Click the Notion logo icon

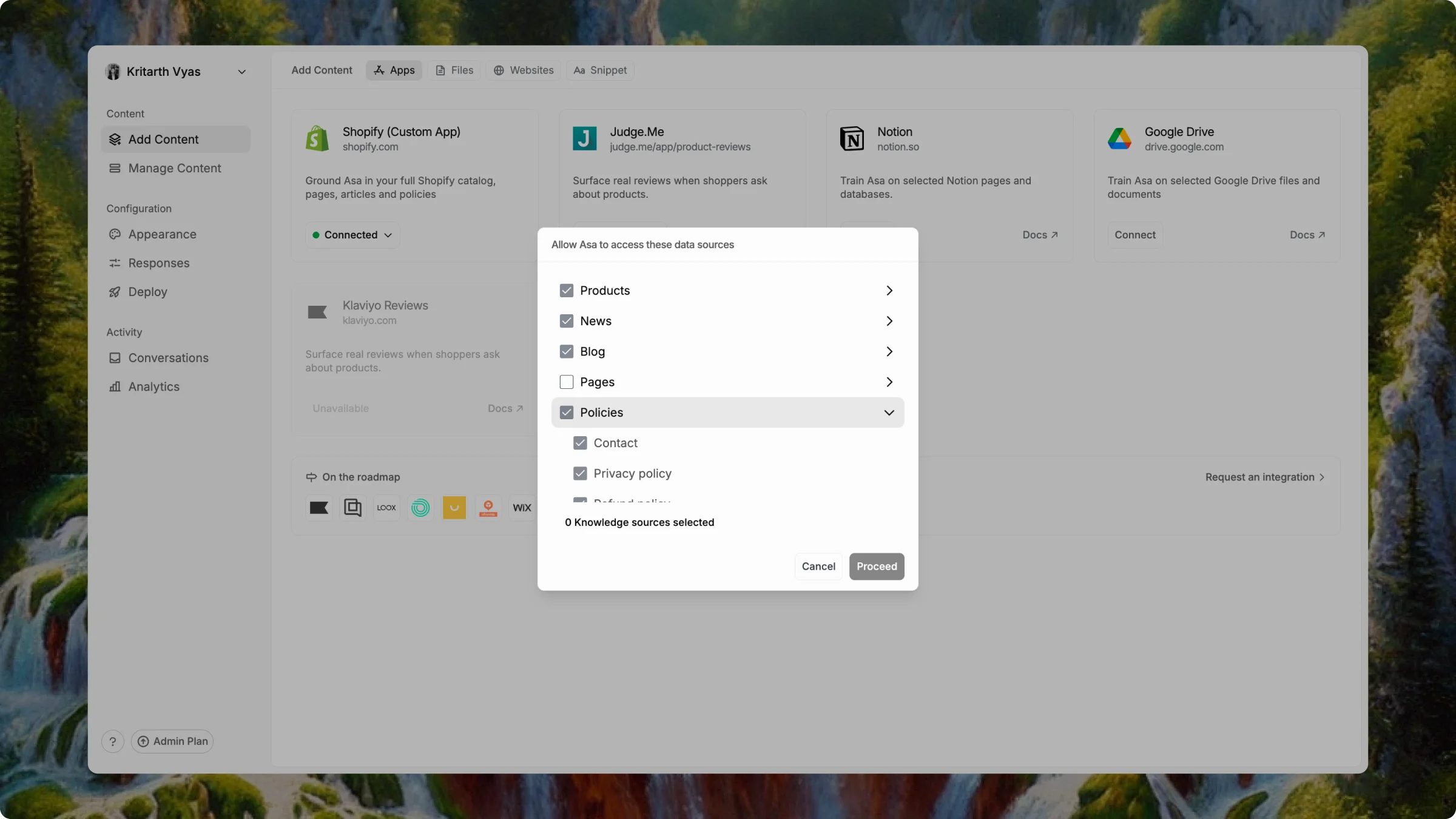tap(852, 139)
